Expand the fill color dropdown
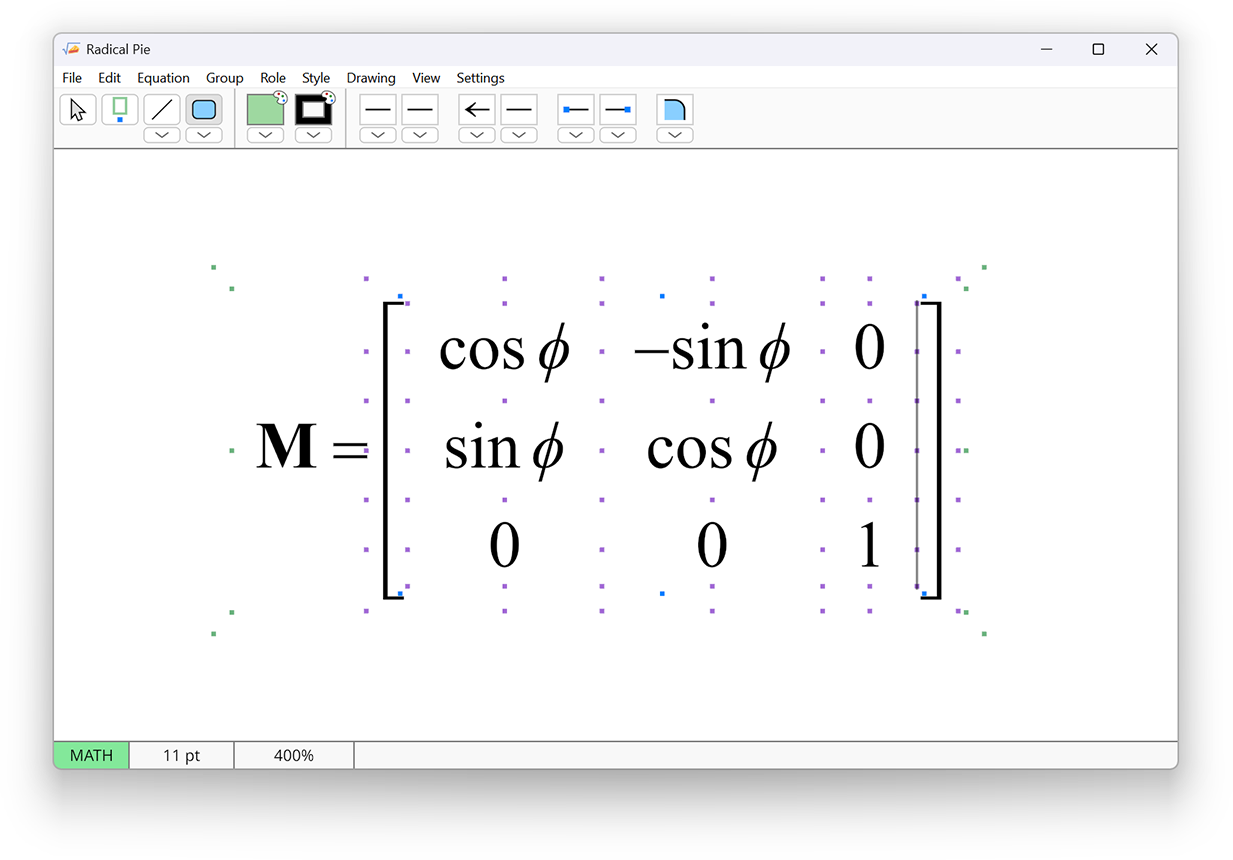Image resolution: width=1233 pixels, height=860 pixels. 264,134
